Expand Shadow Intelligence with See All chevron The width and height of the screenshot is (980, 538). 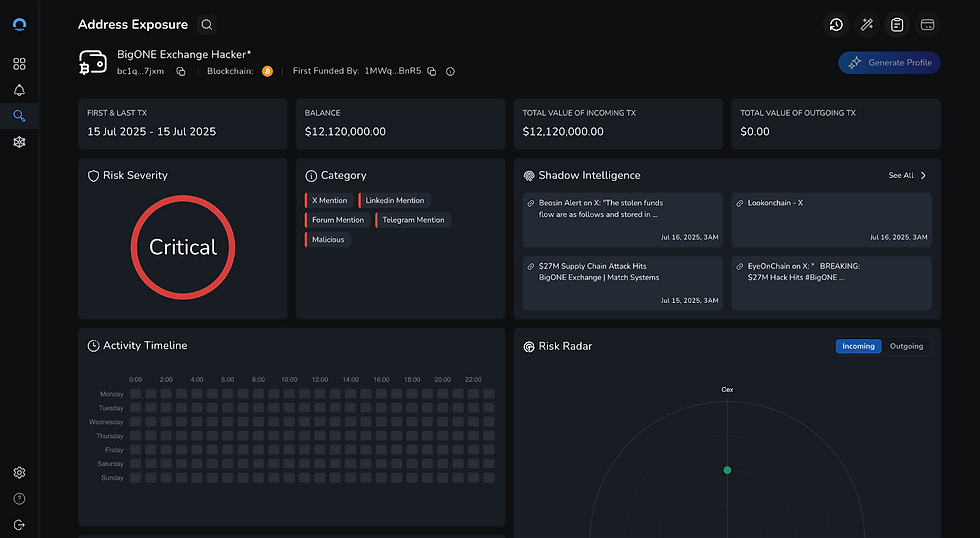point(923,176)
